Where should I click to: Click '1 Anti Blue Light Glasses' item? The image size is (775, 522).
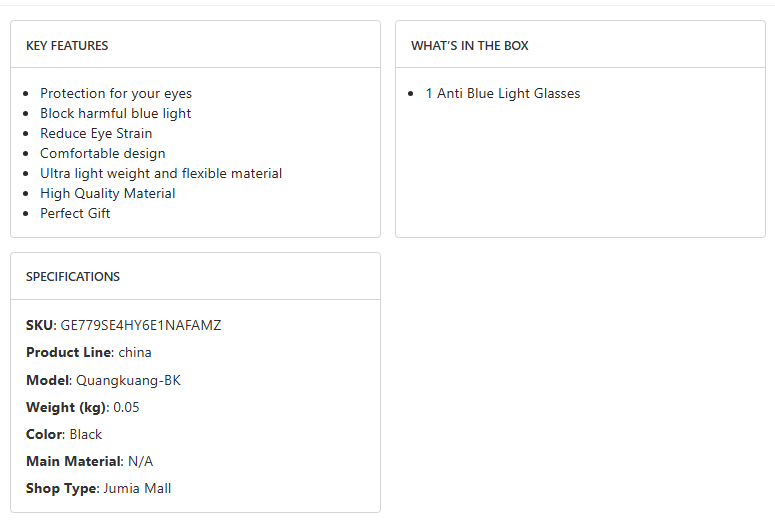503,93
